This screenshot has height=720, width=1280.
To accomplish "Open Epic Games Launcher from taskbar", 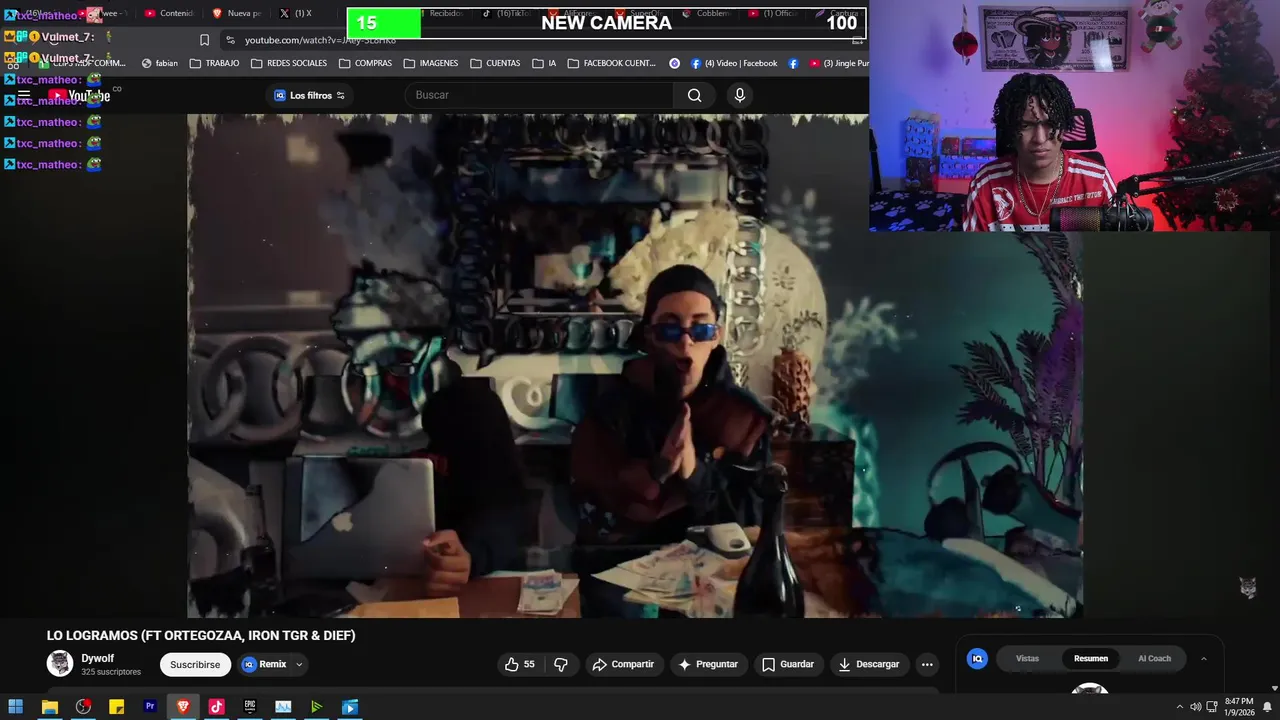I will pos(250,707).
